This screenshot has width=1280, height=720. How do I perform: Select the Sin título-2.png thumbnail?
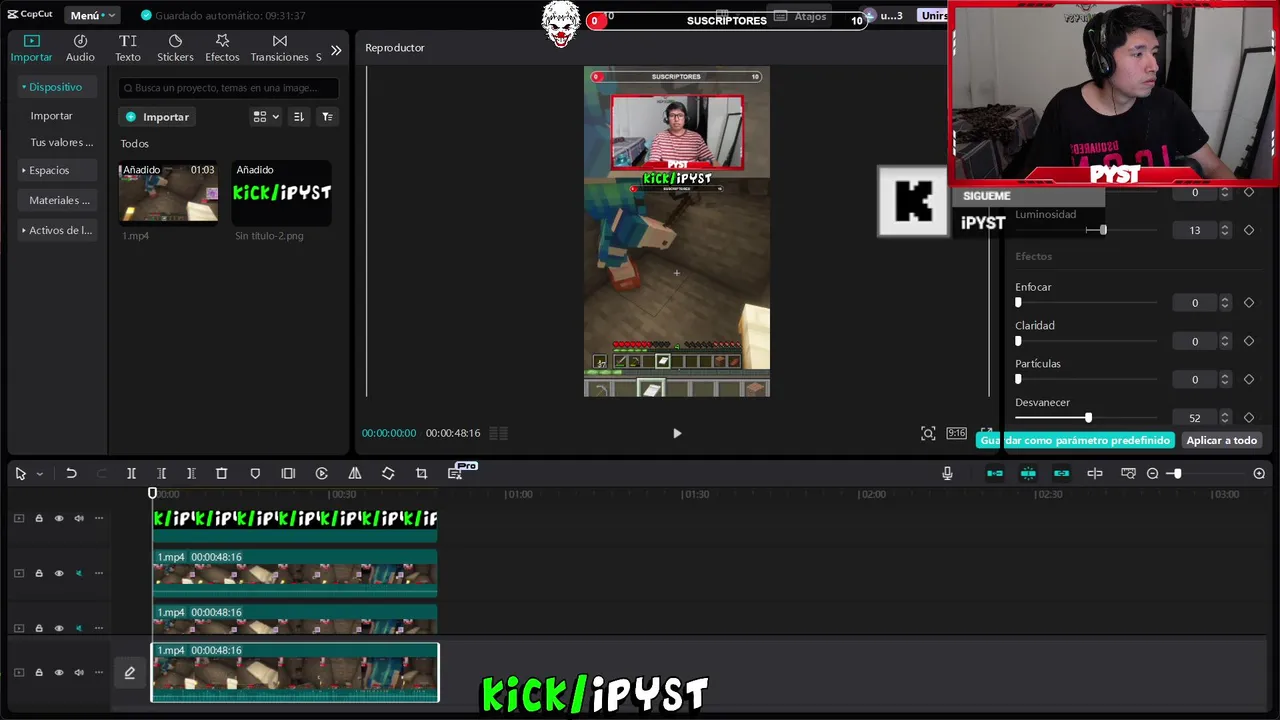[282, 192]
